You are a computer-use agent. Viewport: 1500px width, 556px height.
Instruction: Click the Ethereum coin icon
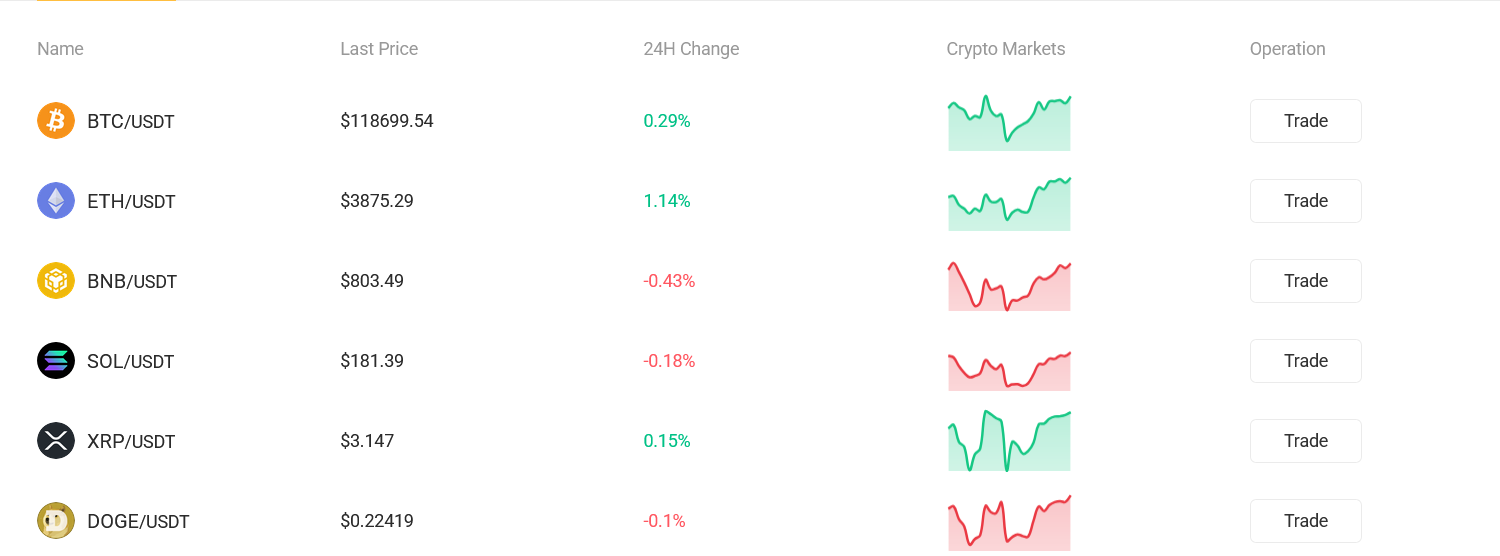[56, 201]
